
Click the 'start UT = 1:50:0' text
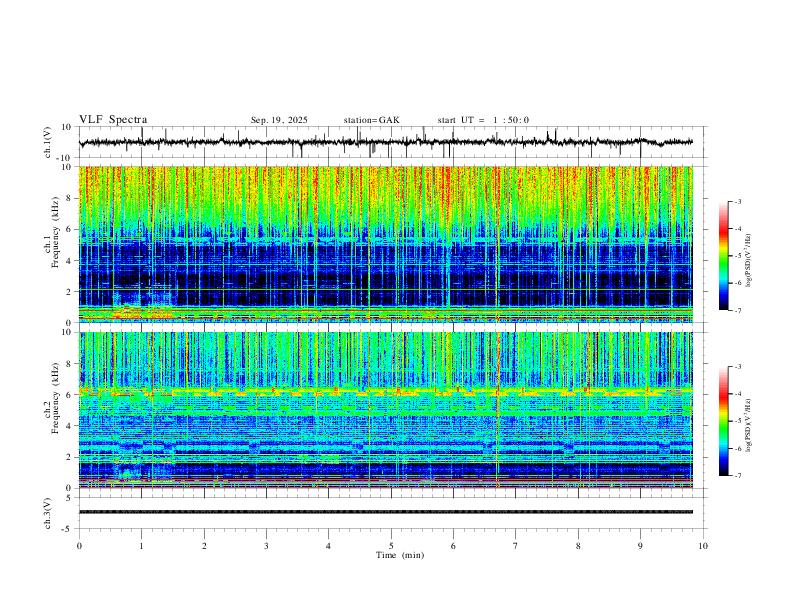click(483, 120)
